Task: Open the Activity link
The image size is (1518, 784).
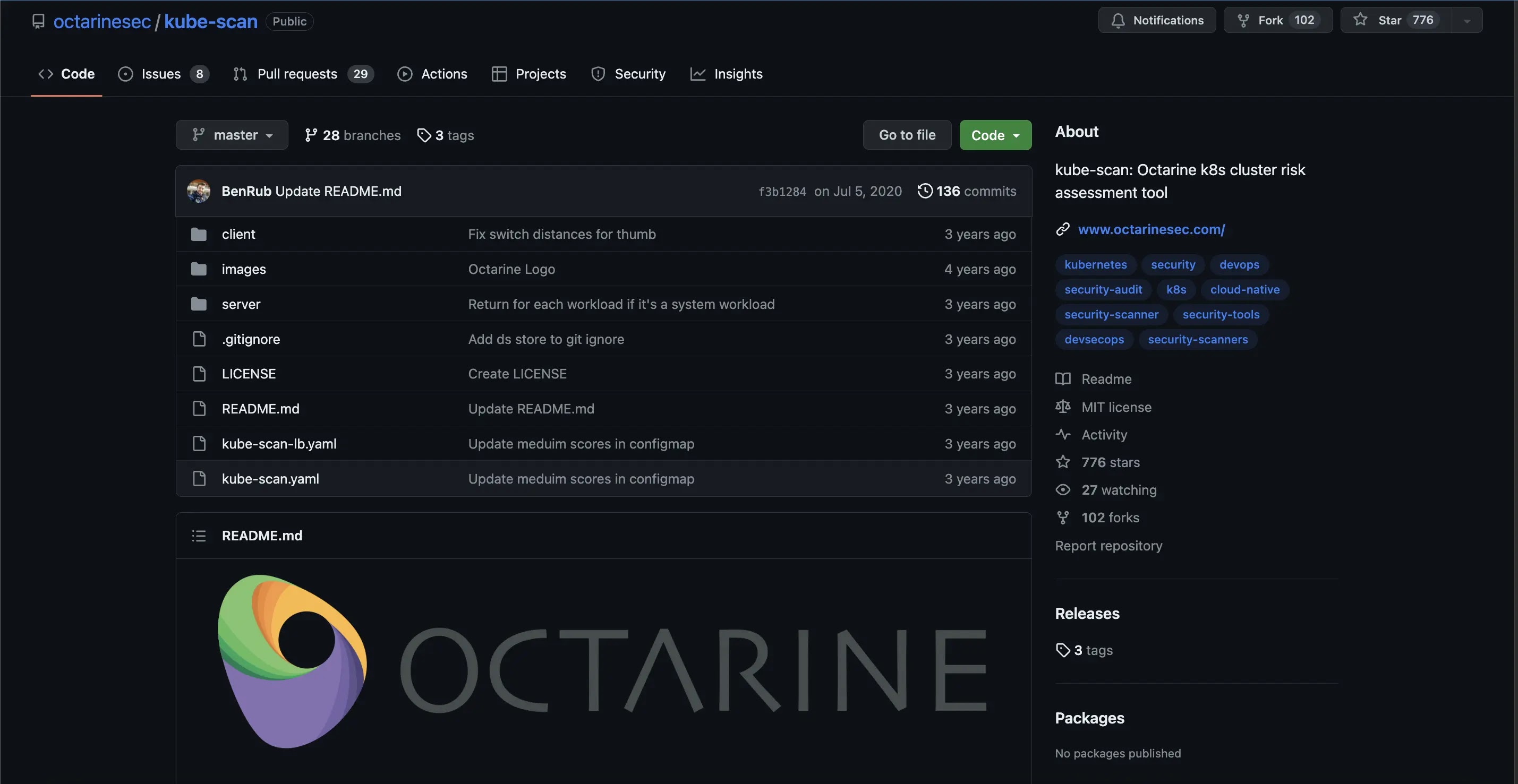Action: (x=1091, y=435)
